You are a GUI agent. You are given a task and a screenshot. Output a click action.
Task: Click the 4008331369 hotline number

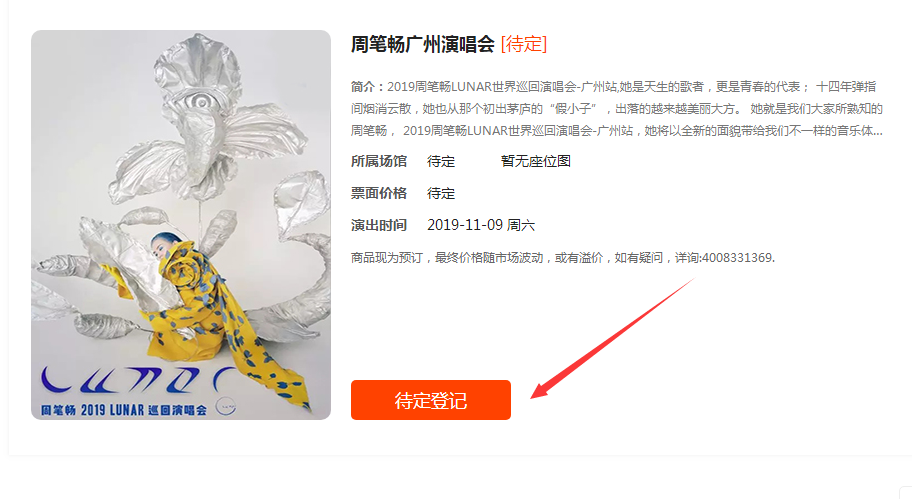click(x=737, y=258)
